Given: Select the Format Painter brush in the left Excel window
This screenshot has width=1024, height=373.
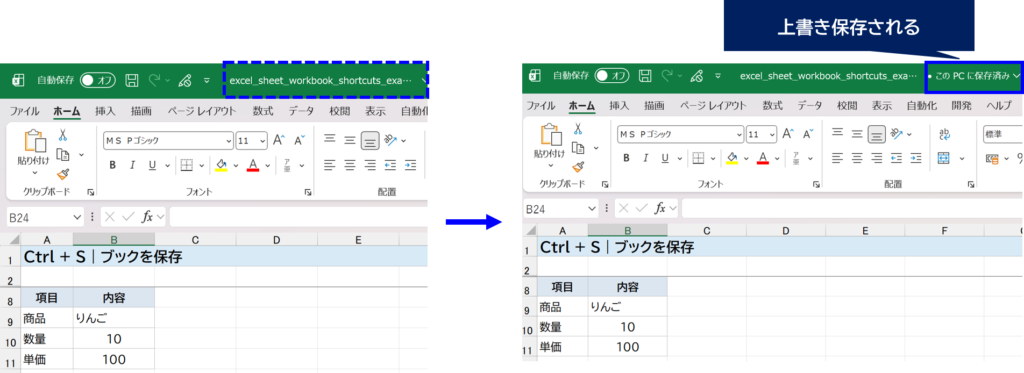Looking at the screenshot, I should click(x=63, y=174).
